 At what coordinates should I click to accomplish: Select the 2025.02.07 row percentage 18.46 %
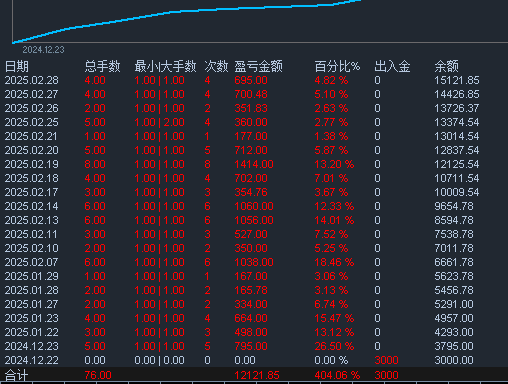pyautogui.click(x=334, y=262)
